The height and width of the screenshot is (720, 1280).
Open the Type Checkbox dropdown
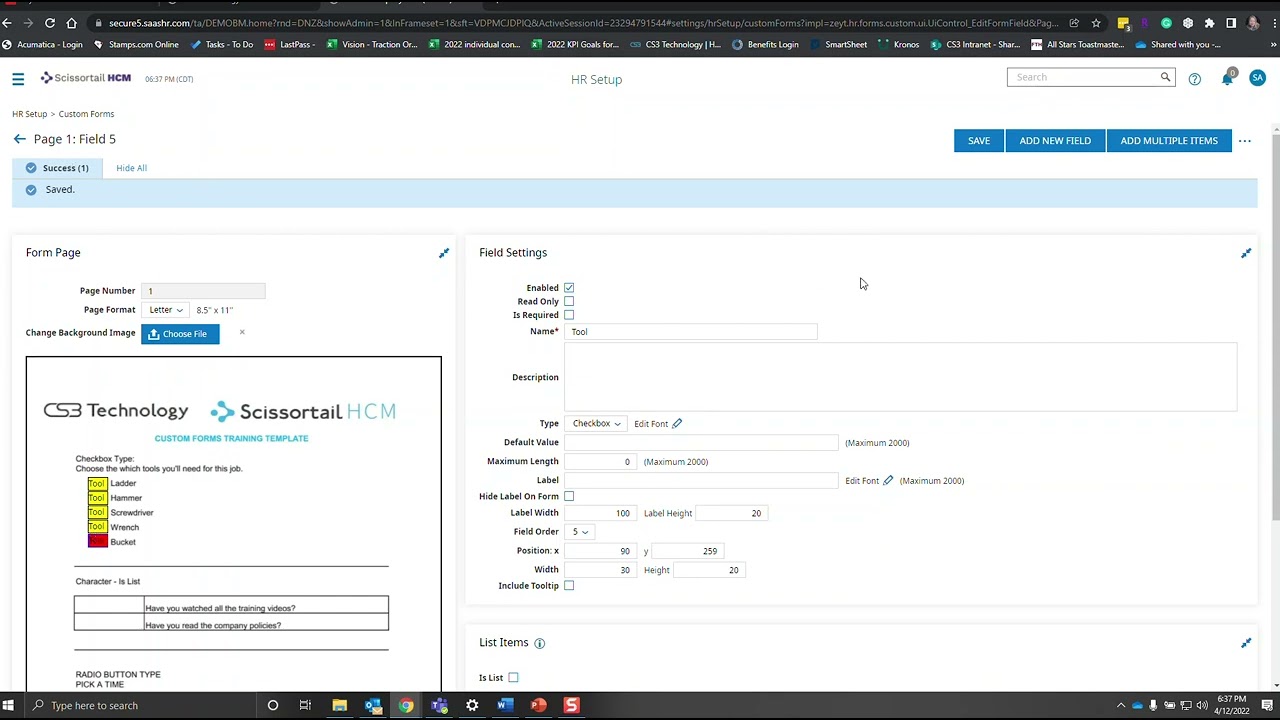(596, 424)
